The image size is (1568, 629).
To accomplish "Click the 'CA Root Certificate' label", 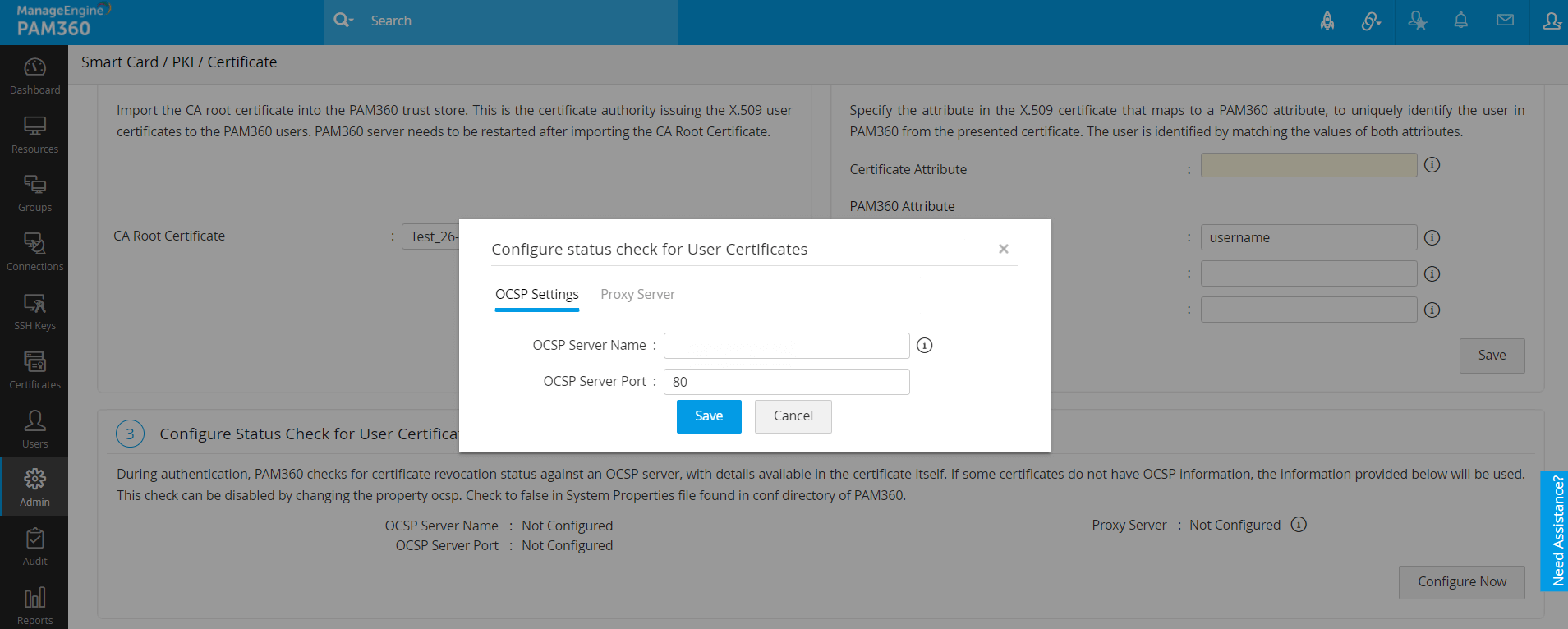I will [169, 236].
